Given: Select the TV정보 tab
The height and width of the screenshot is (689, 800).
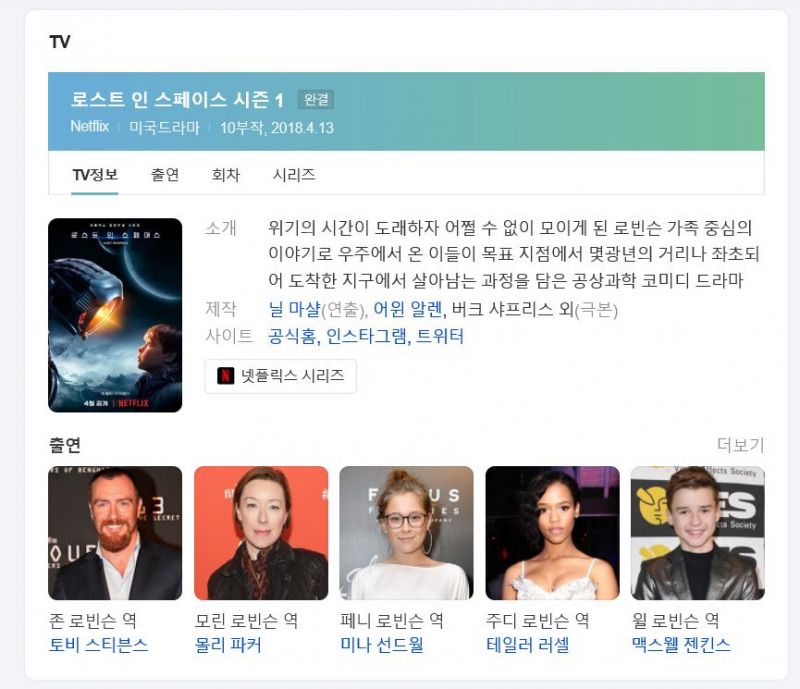Looking at the screenshot, I should [95, 175].
